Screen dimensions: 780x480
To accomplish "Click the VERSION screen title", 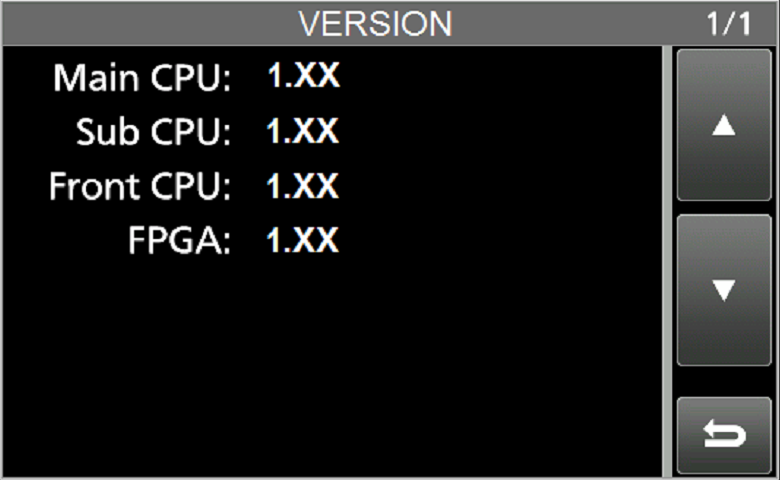I will (x=375, y=23).
